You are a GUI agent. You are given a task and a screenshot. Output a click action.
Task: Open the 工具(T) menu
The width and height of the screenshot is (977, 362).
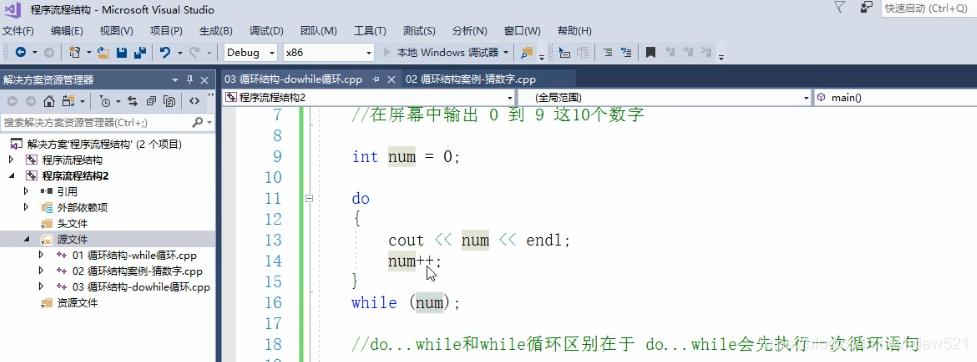click(x=370, y=31)
